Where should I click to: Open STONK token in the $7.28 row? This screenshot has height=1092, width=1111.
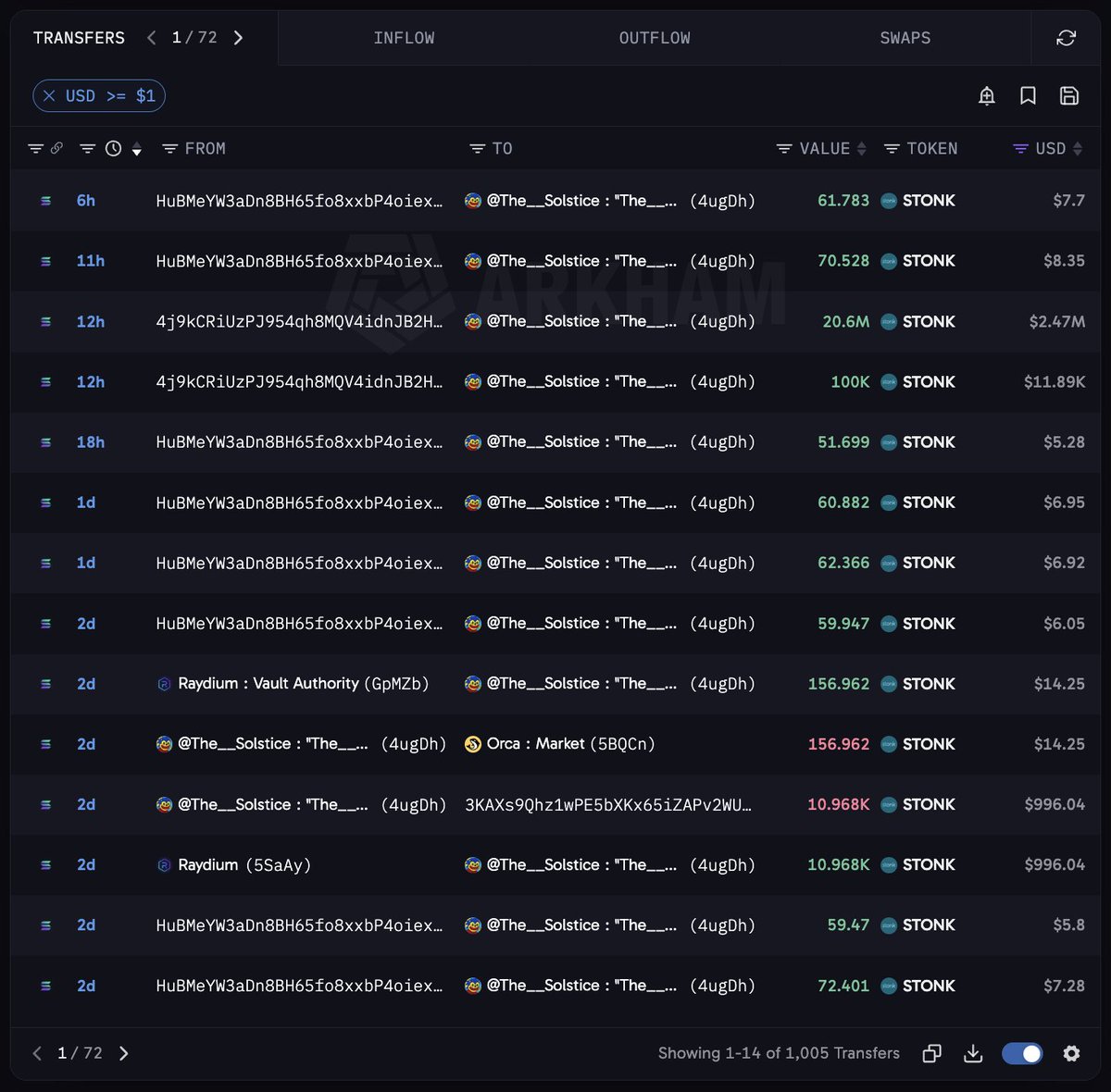[x=918, y=987]
